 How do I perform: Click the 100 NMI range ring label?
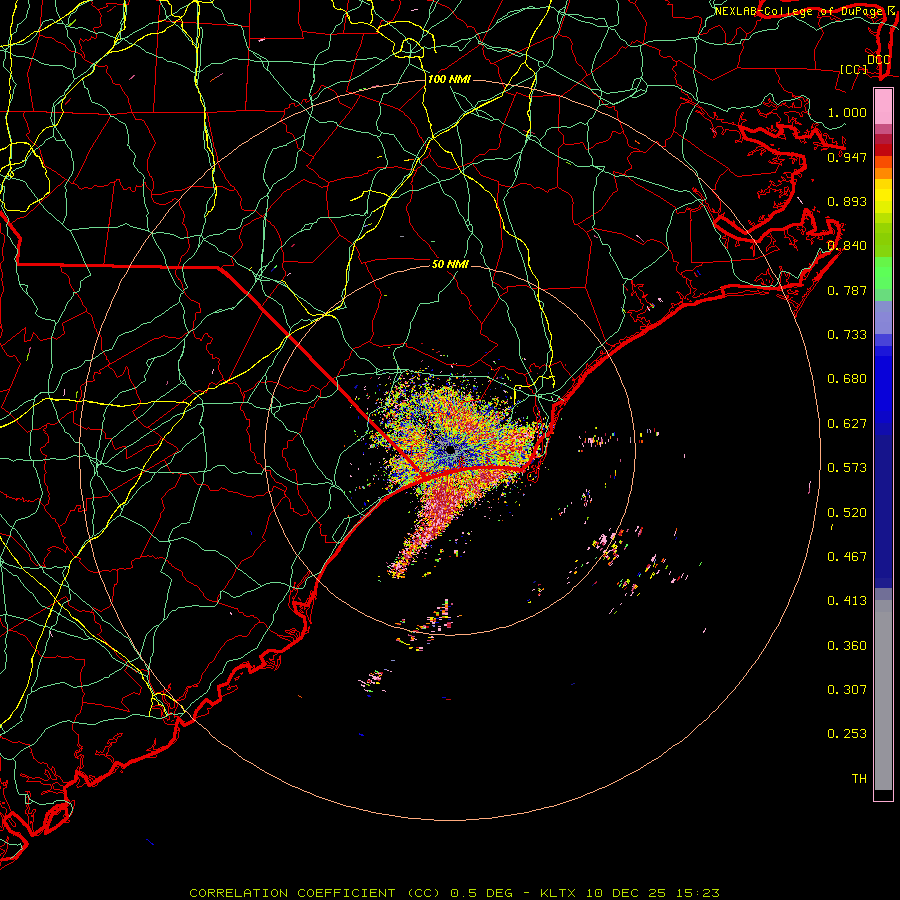[x=449, y=79]
